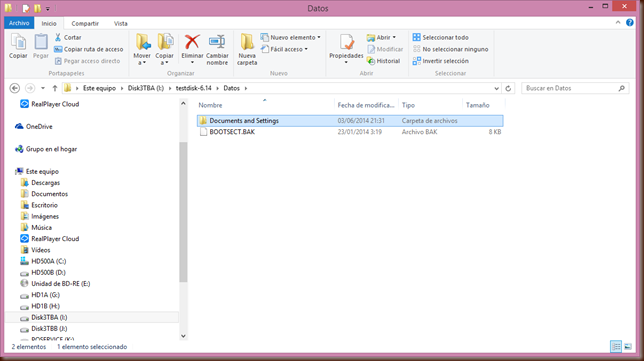644x361 pixels.
Task: Open the Help question mark icon
Action: [x=630, y=23]
